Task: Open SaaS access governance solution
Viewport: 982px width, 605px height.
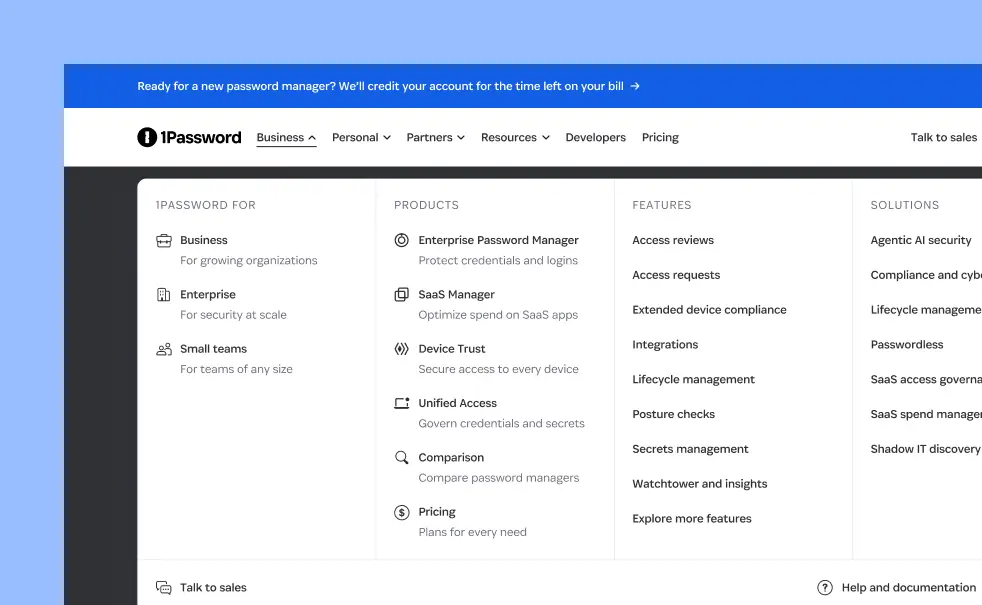Action: click(x=926, y=380)
